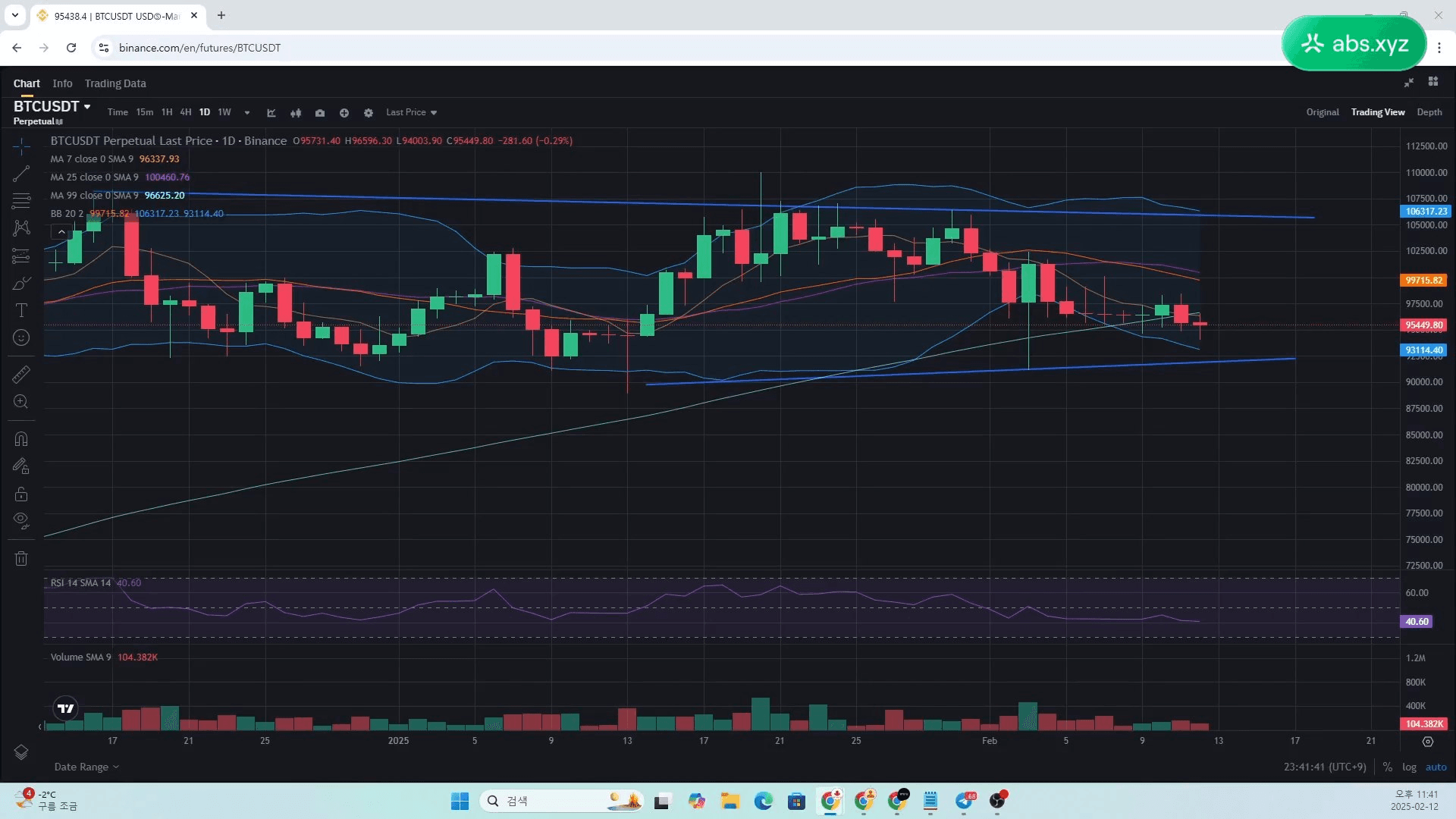Select the 1D interval

pos(205,112)
